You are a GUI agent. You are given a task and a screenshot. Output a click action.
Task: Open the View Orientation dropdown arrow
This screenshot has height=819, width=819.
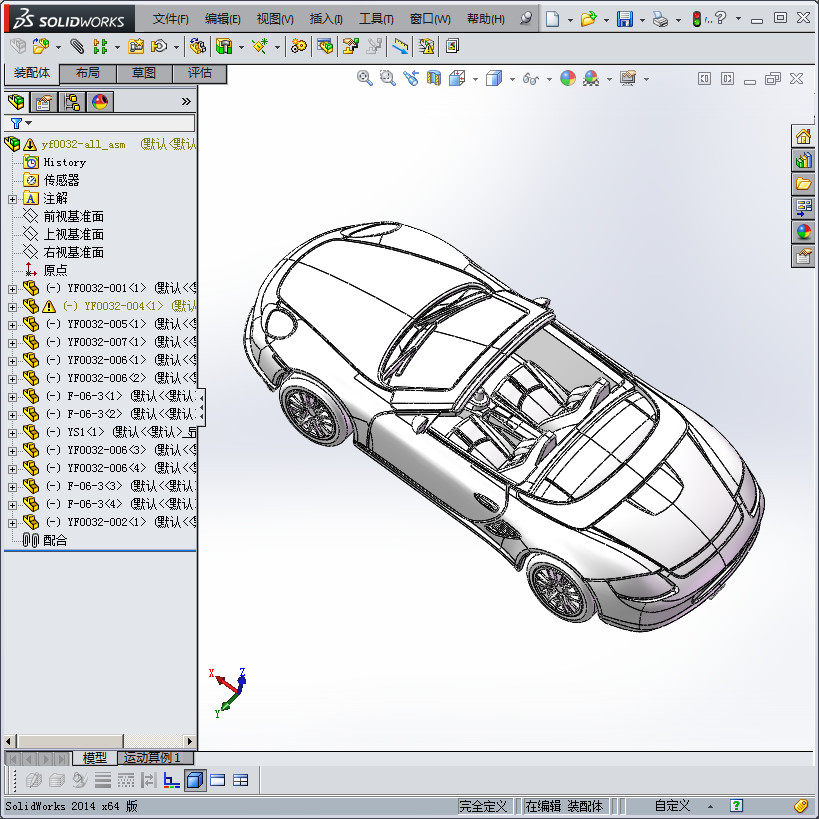pos(475,79)
